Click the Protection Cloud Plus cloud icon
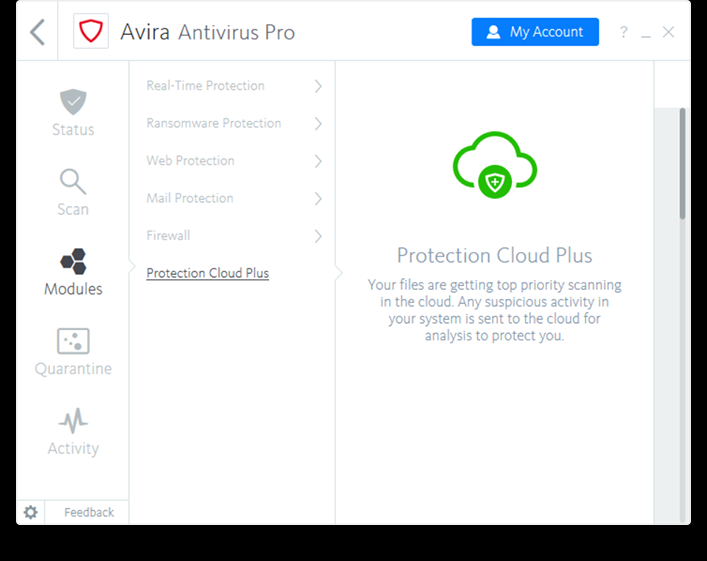This screenshot has width=707, height=561. [x=495, y=165]
